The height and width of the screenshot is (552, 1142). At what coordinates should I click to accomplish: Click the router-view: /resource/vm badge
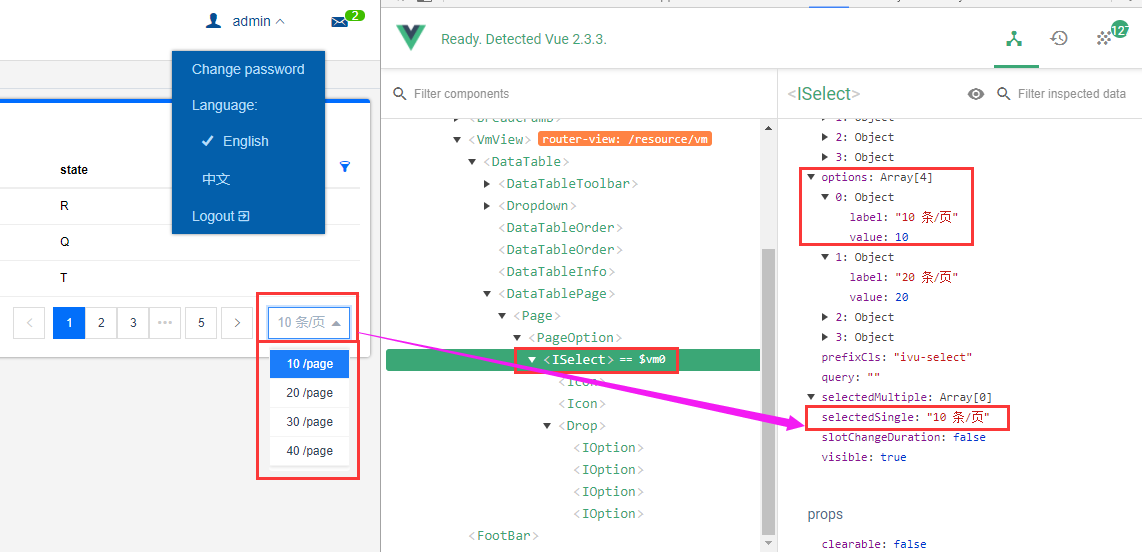point(624,139)
